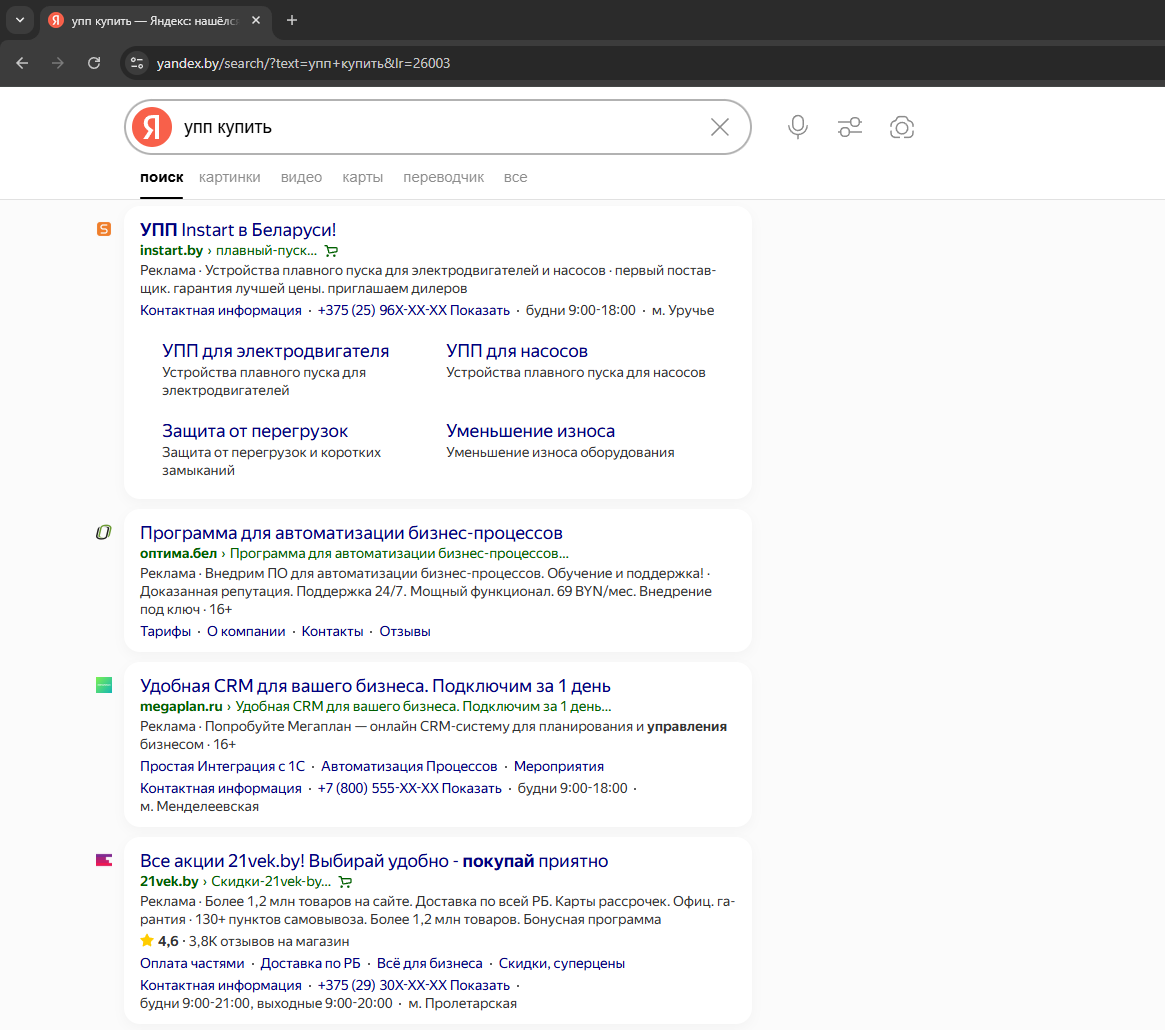Open УПП для насосов sitelink

click(x=517, y=351)
